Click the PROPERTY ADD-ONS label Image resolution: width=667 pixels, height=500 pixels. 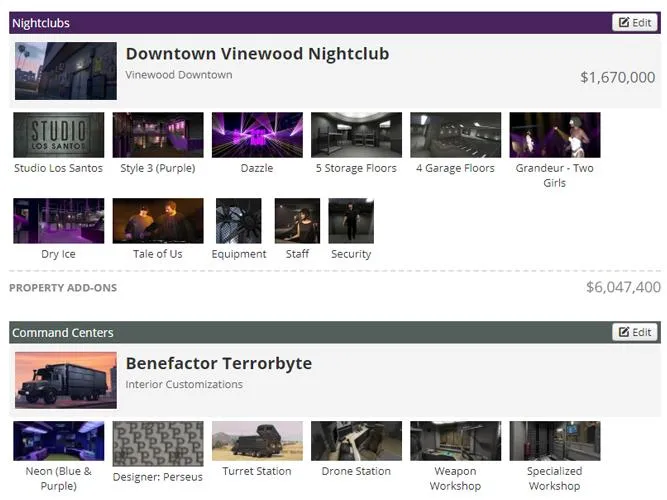click(x=63, y=288)
